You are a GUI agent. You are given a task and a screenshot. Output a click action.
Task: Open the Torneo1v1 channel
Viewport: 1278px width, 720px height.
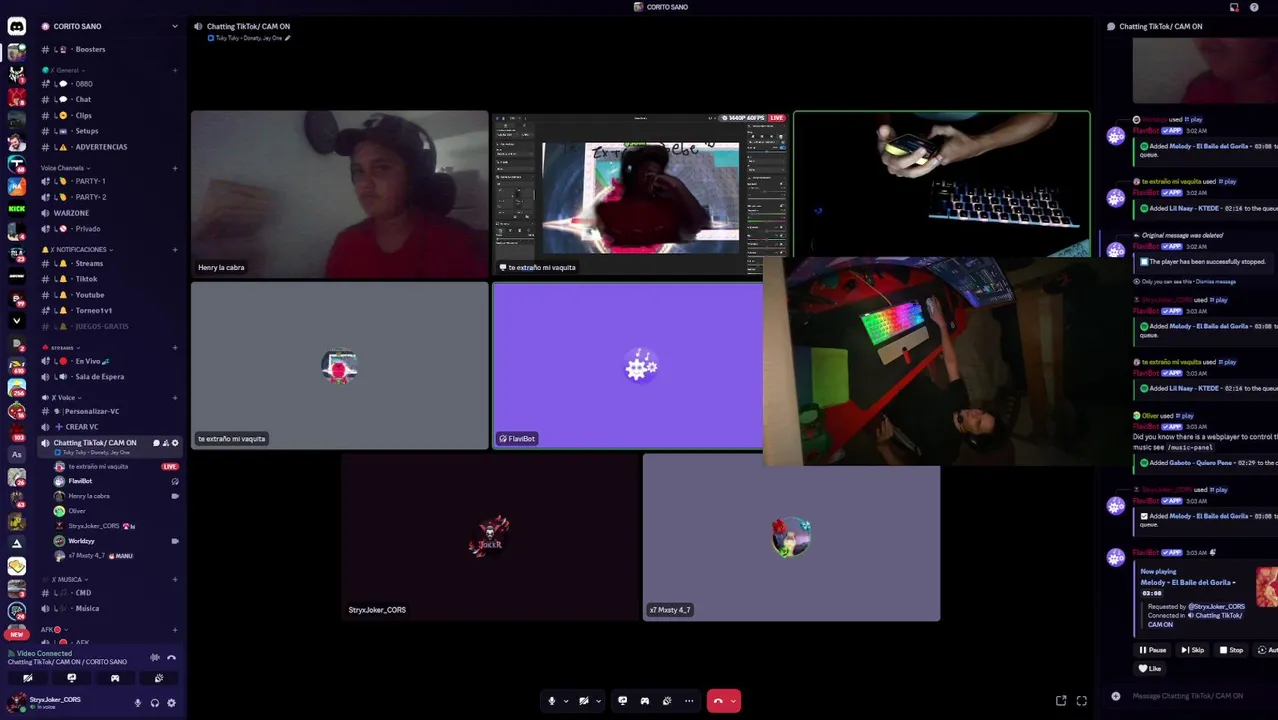coord(110,310)
